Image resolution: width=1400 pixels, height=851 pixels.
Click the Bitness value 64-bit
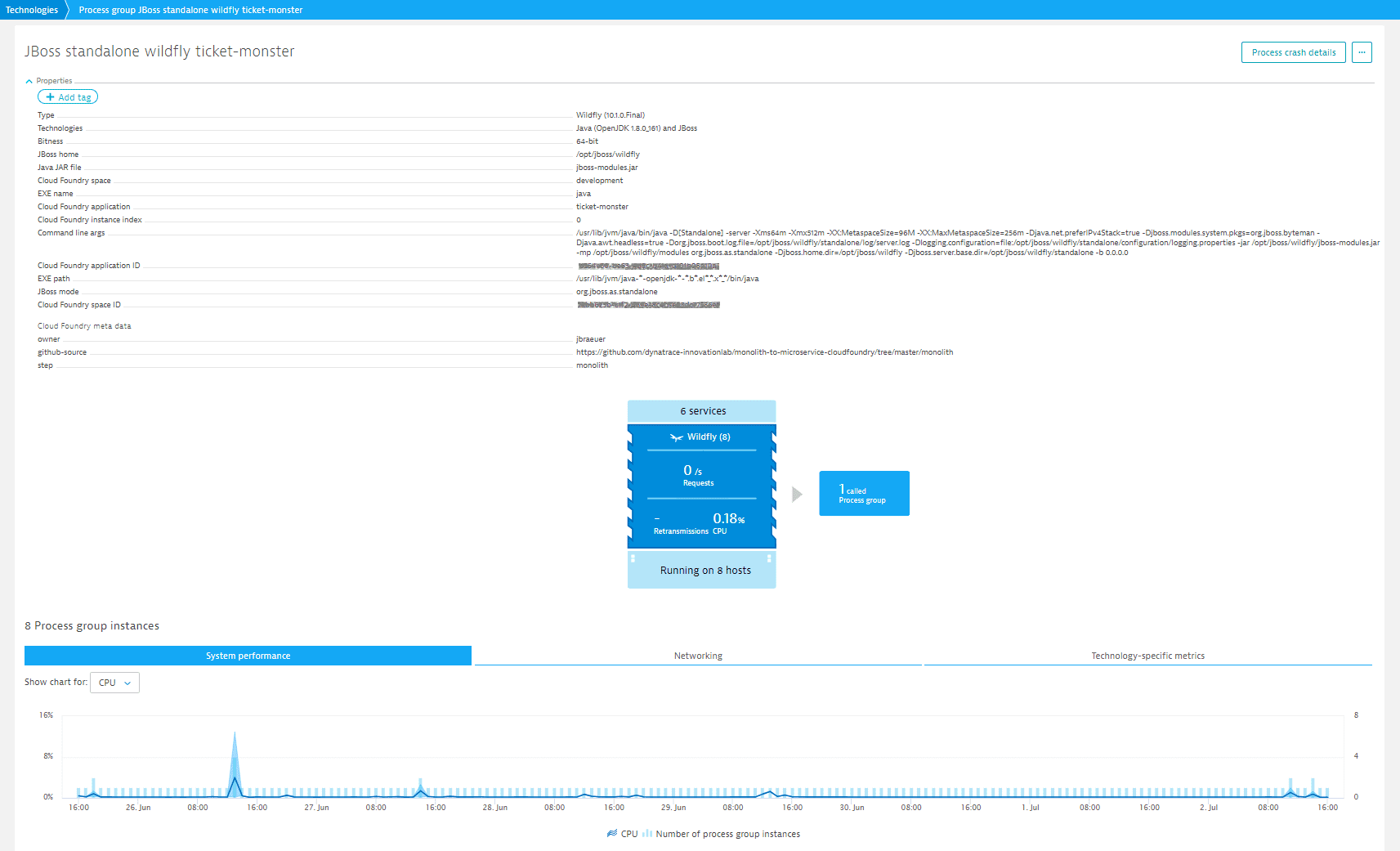(x=587, y=141)
